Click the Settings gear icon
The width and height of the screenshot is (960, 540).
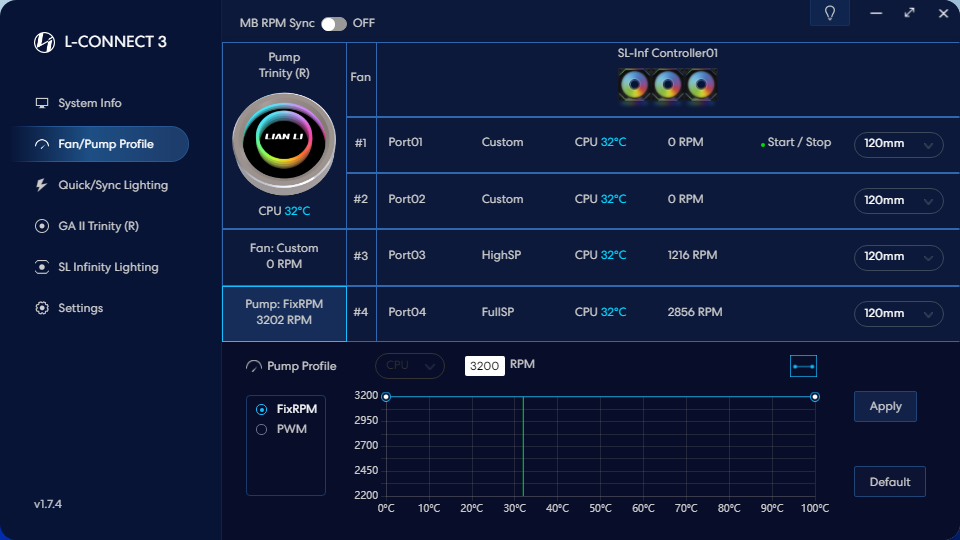(x=42, y=308)
